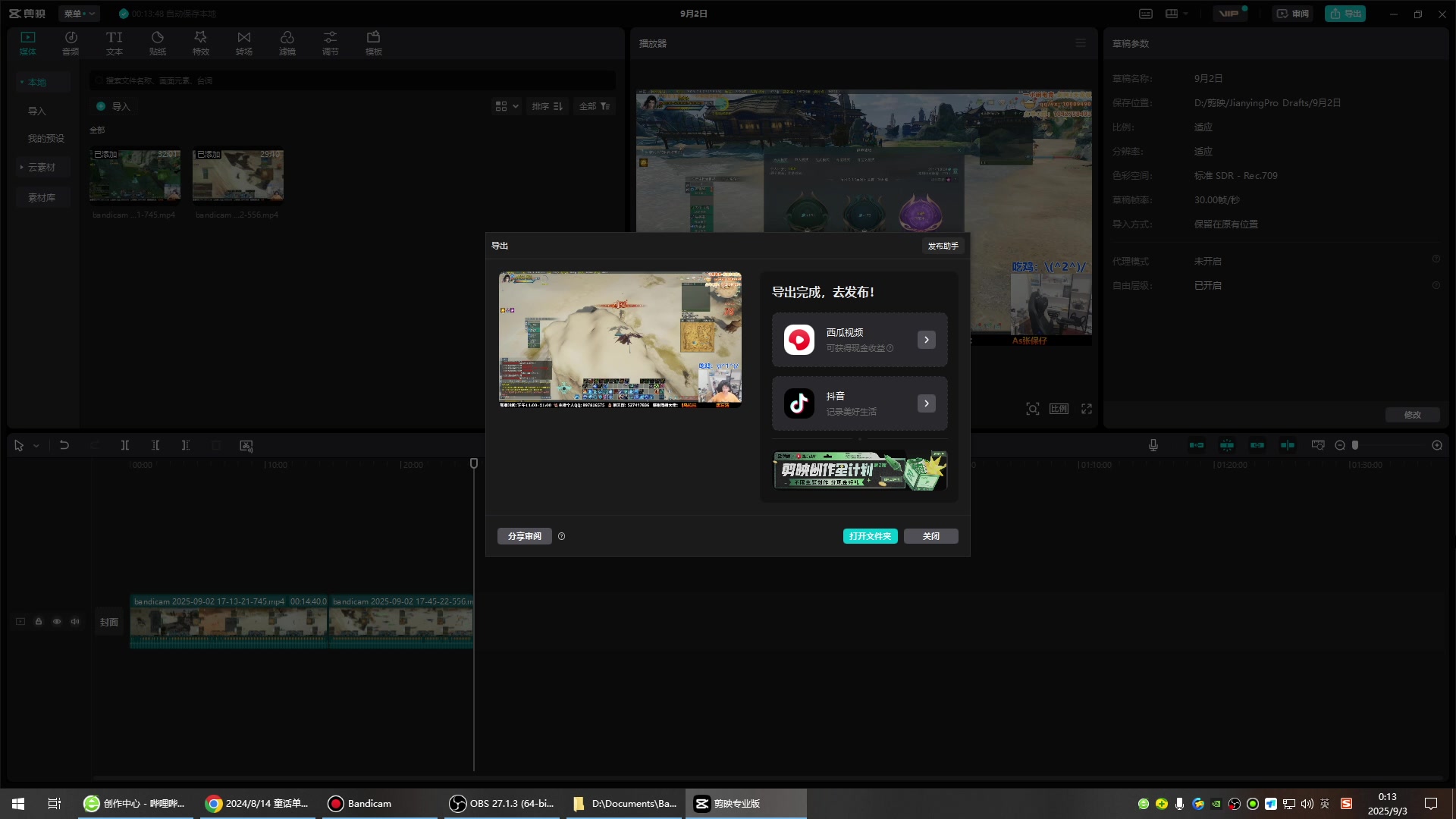Click the trim-right delete icon
The image size is (1456, 819).
tap(186, 445)
